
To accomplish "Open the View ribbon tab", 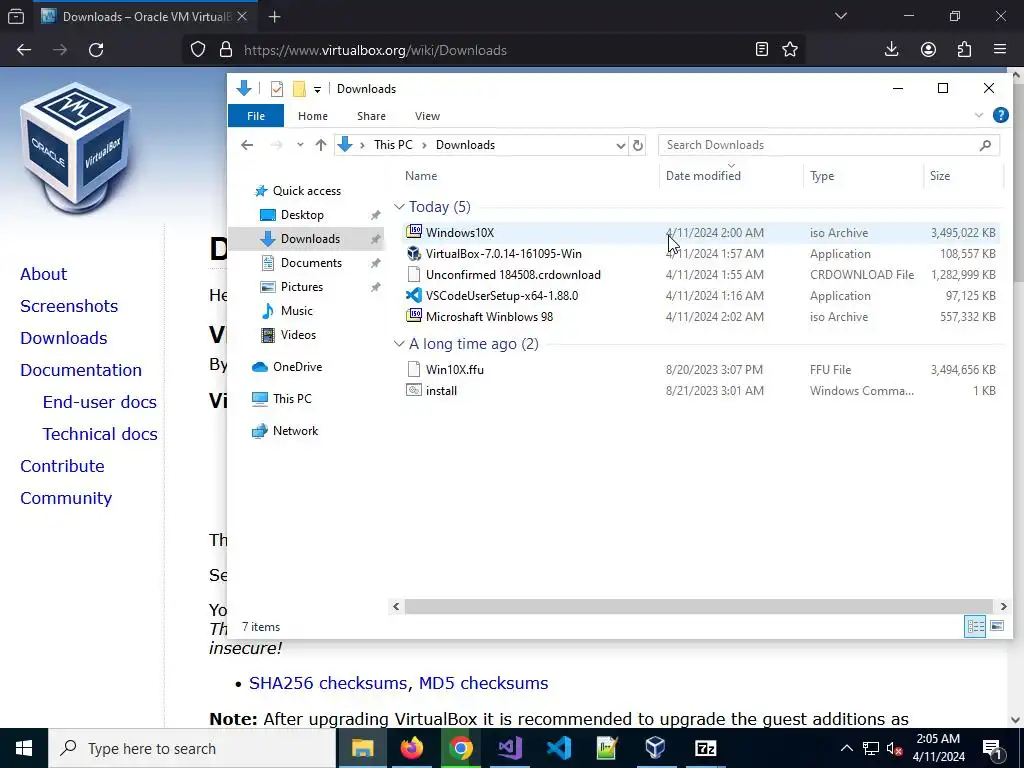I will 427,116.
